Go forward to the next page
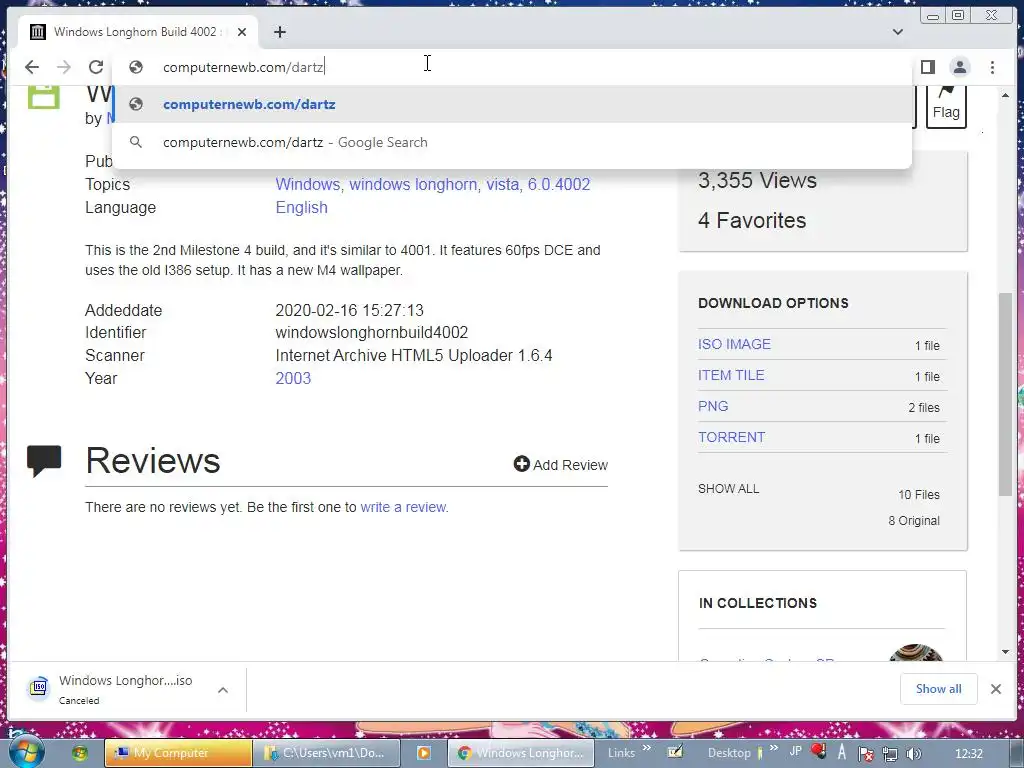 63,67
